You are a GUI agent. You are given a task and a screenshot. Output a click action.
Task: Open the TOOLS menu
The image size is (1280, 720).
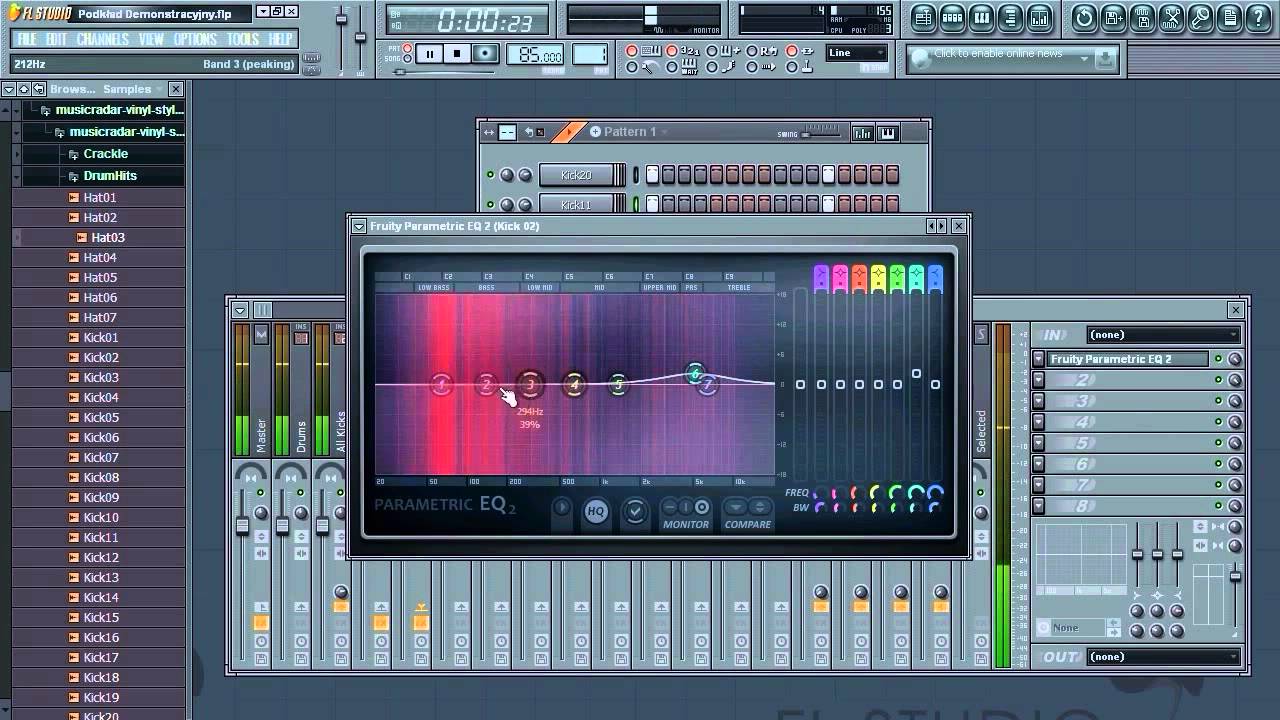(x=243, y=39)
